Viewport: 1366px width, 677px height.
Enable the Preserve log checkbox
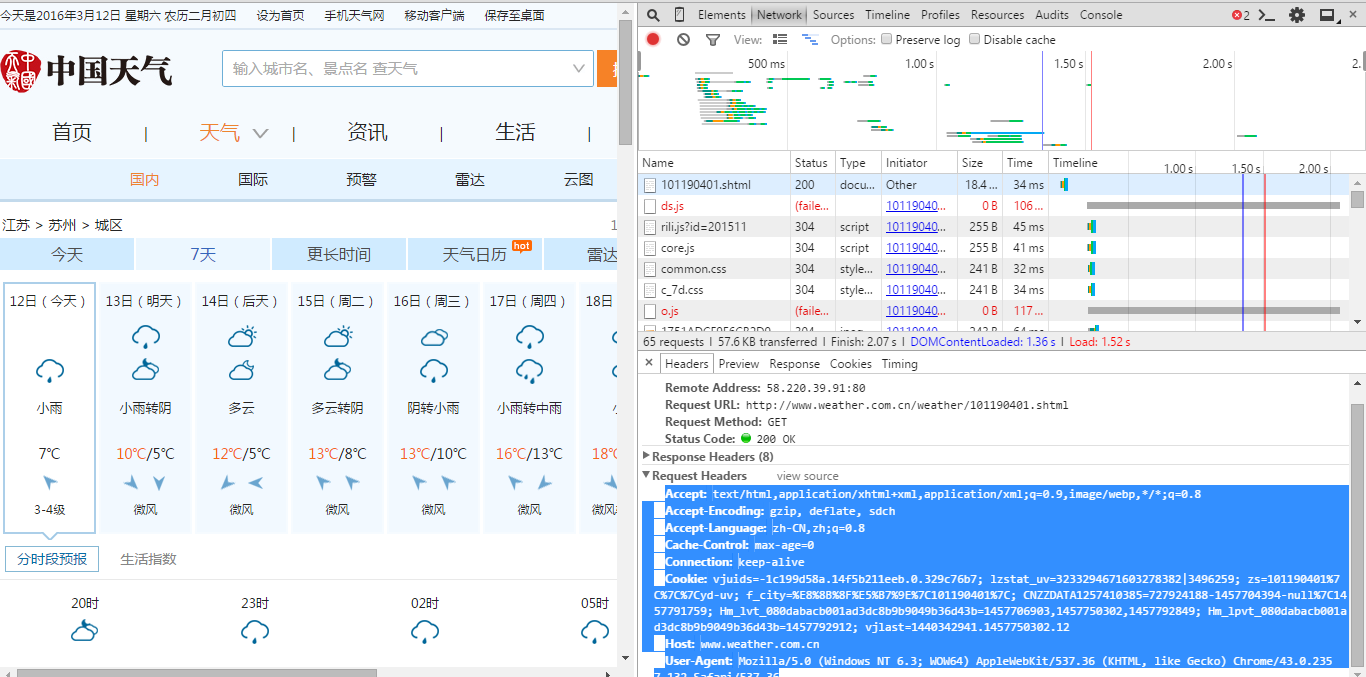(886, 40)
